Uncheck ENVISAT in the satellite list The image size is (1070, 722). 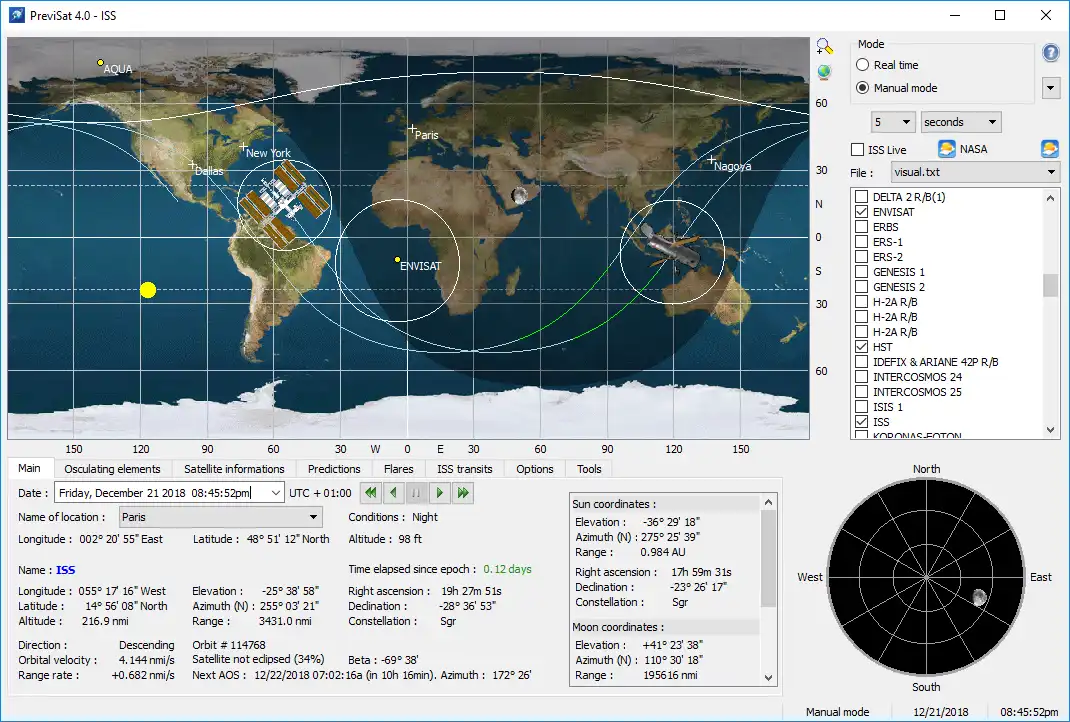[862, 212]
